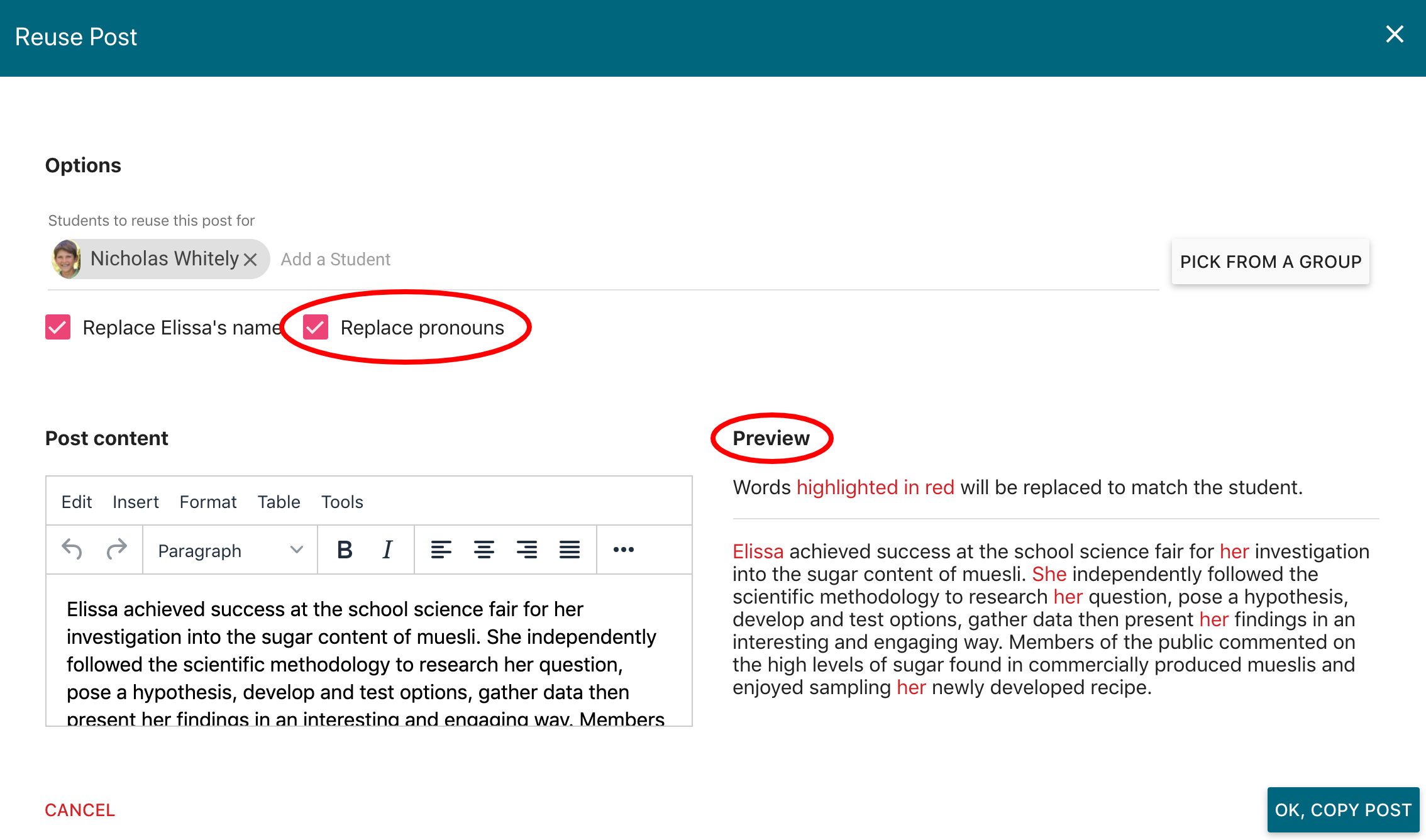Image resolution: width=1426 pixels, height=840 pixels.
Task: Show more toolbar options (three dots)
Action: [623, 550]
